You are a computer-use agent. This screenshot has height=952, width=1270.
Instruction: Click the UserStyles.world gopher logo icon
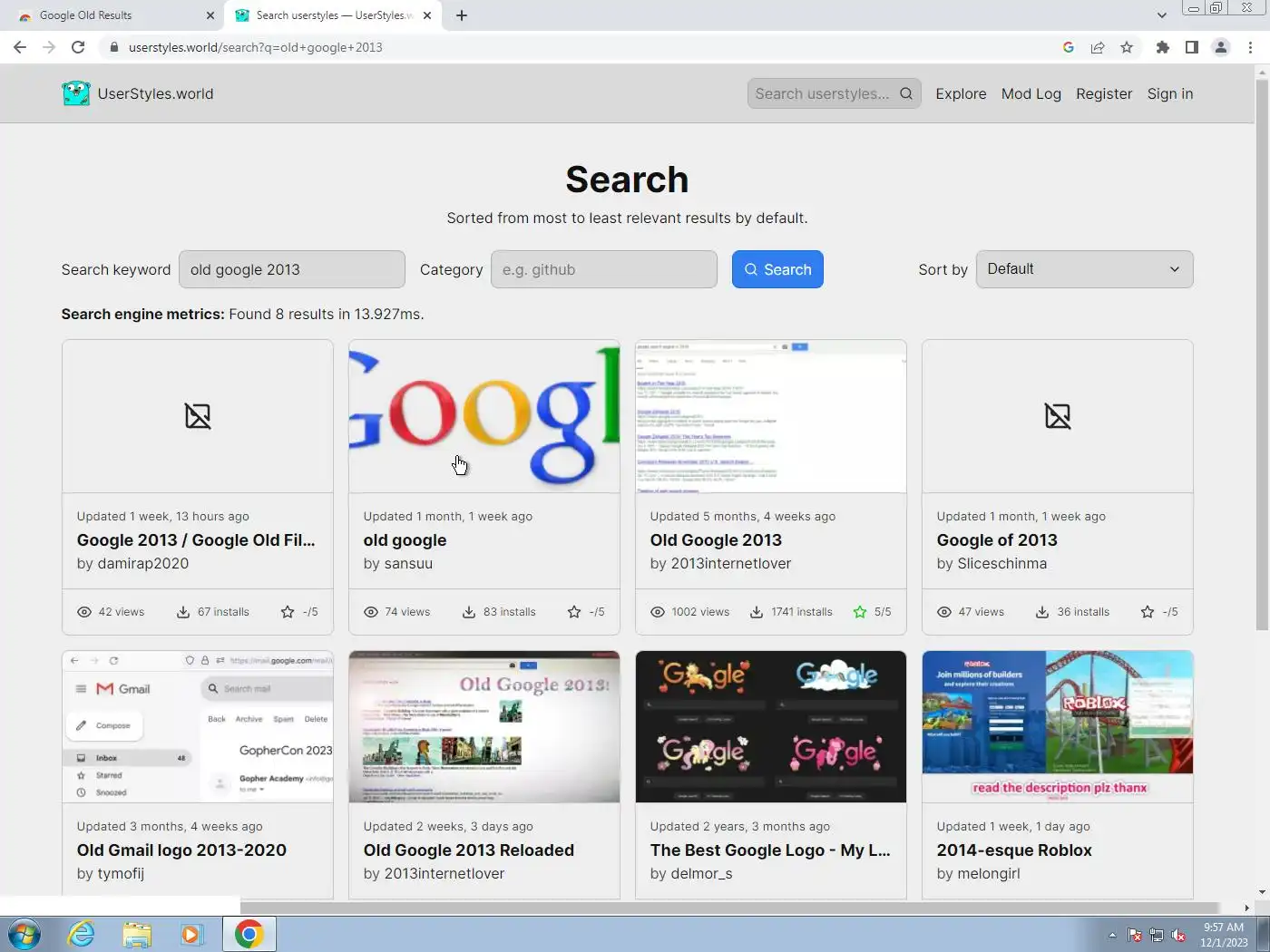pos(76,93)
